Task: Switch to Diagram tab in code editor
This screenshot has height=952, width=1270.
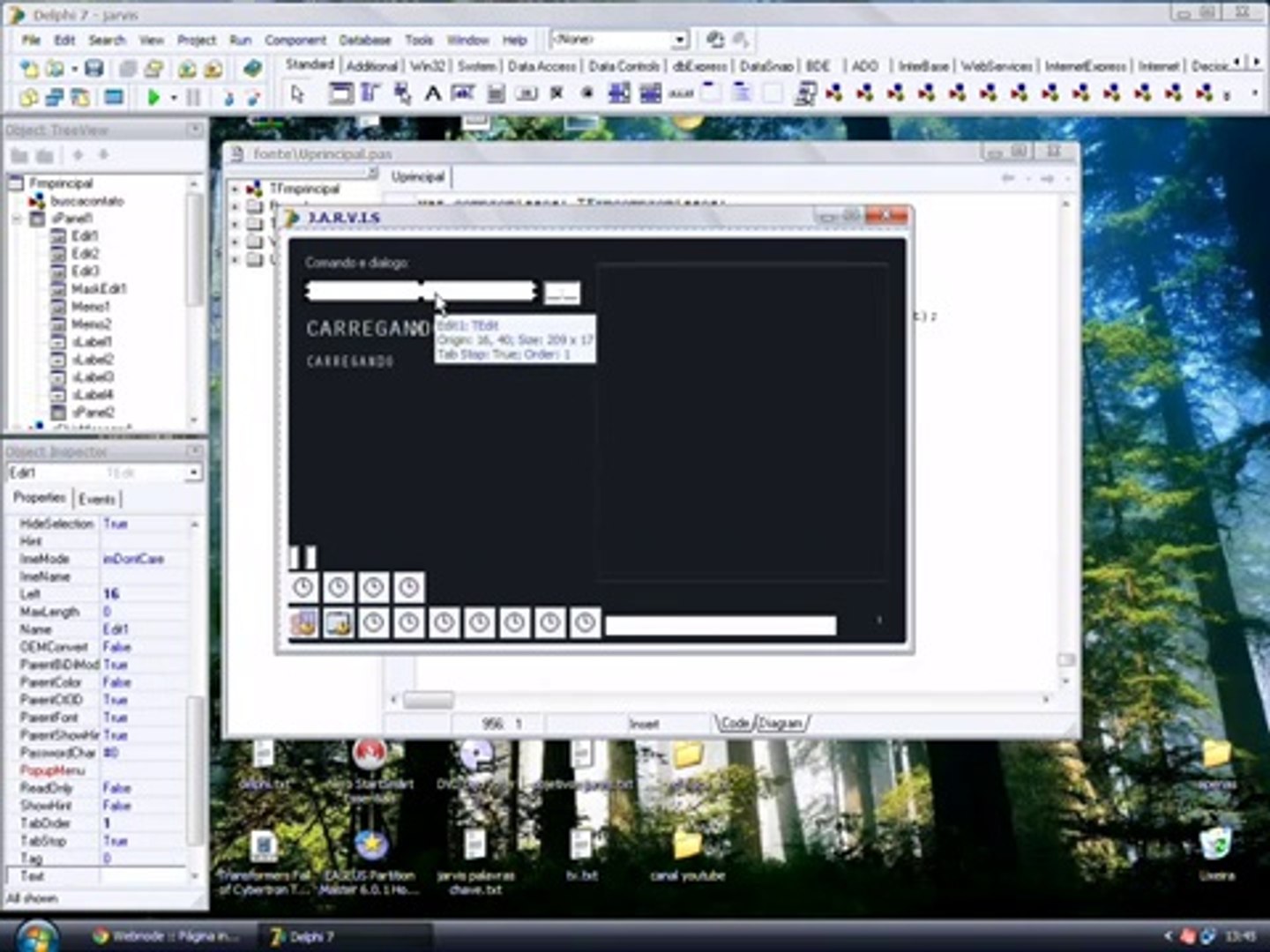Action: coord(781,724)
